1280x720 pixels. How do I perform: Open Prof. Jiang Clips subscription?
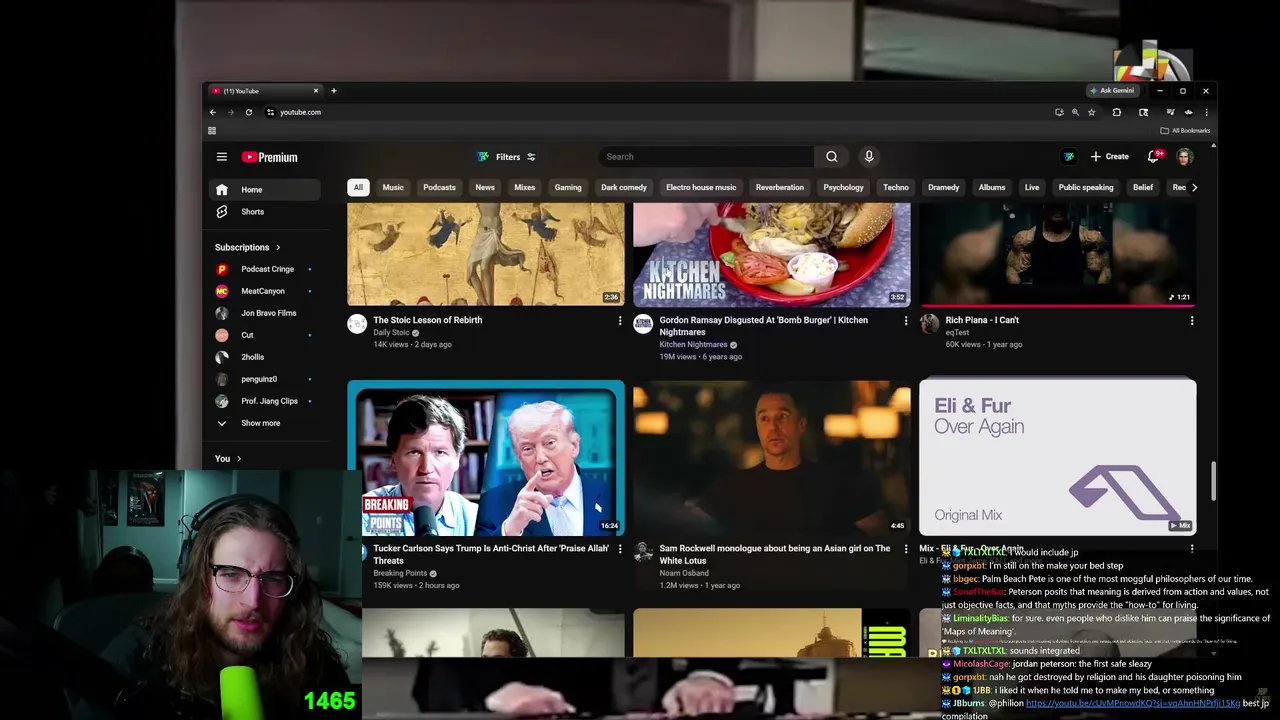265,401
